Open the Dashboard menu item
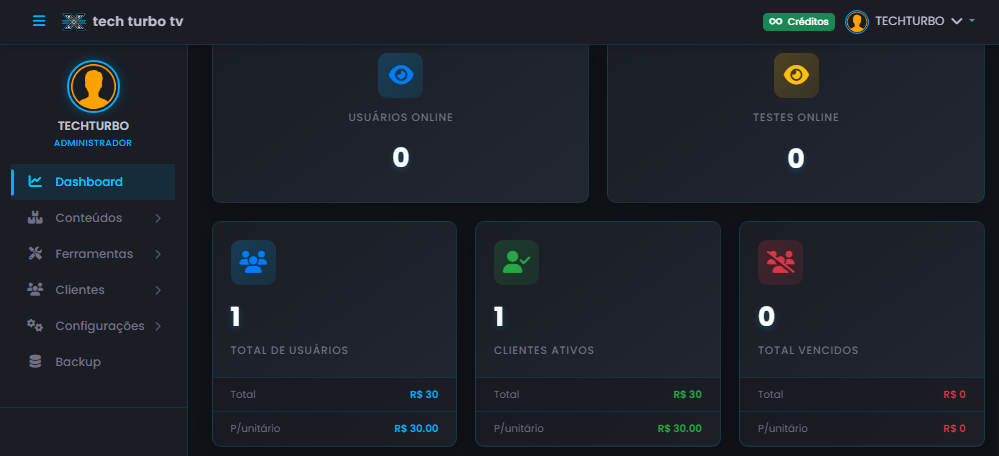The image size is (999, 456). pyautogui.click(x=93, y=182)
